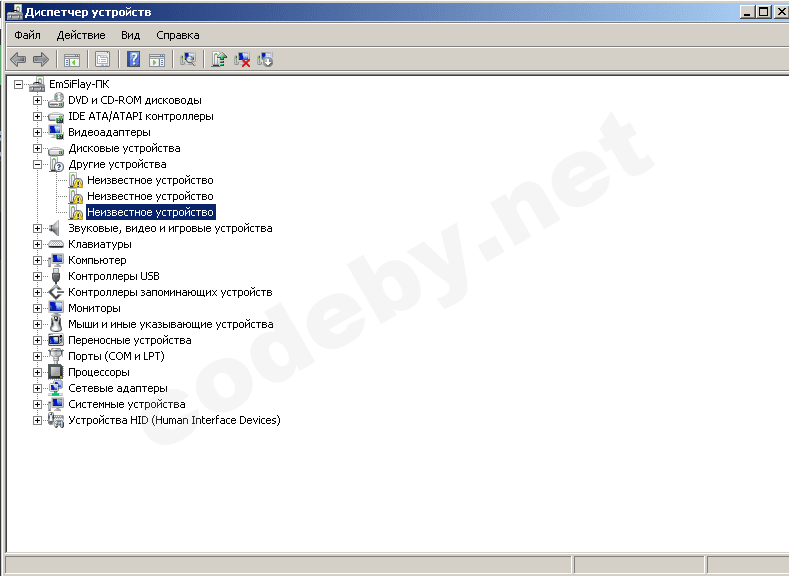The width and height of the screenshot is (789, 576).
Task: Expand the IDE ATA/ATAPI контроллеры node
Action: [37, 117]
